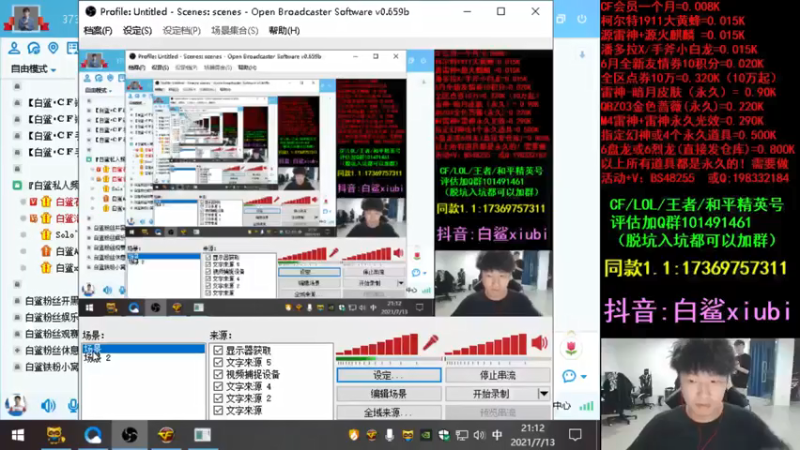Mute the OBS microphone via red mic icon
Image resolution: width=800 pixels, height=450 pixels.
(431, 343)
